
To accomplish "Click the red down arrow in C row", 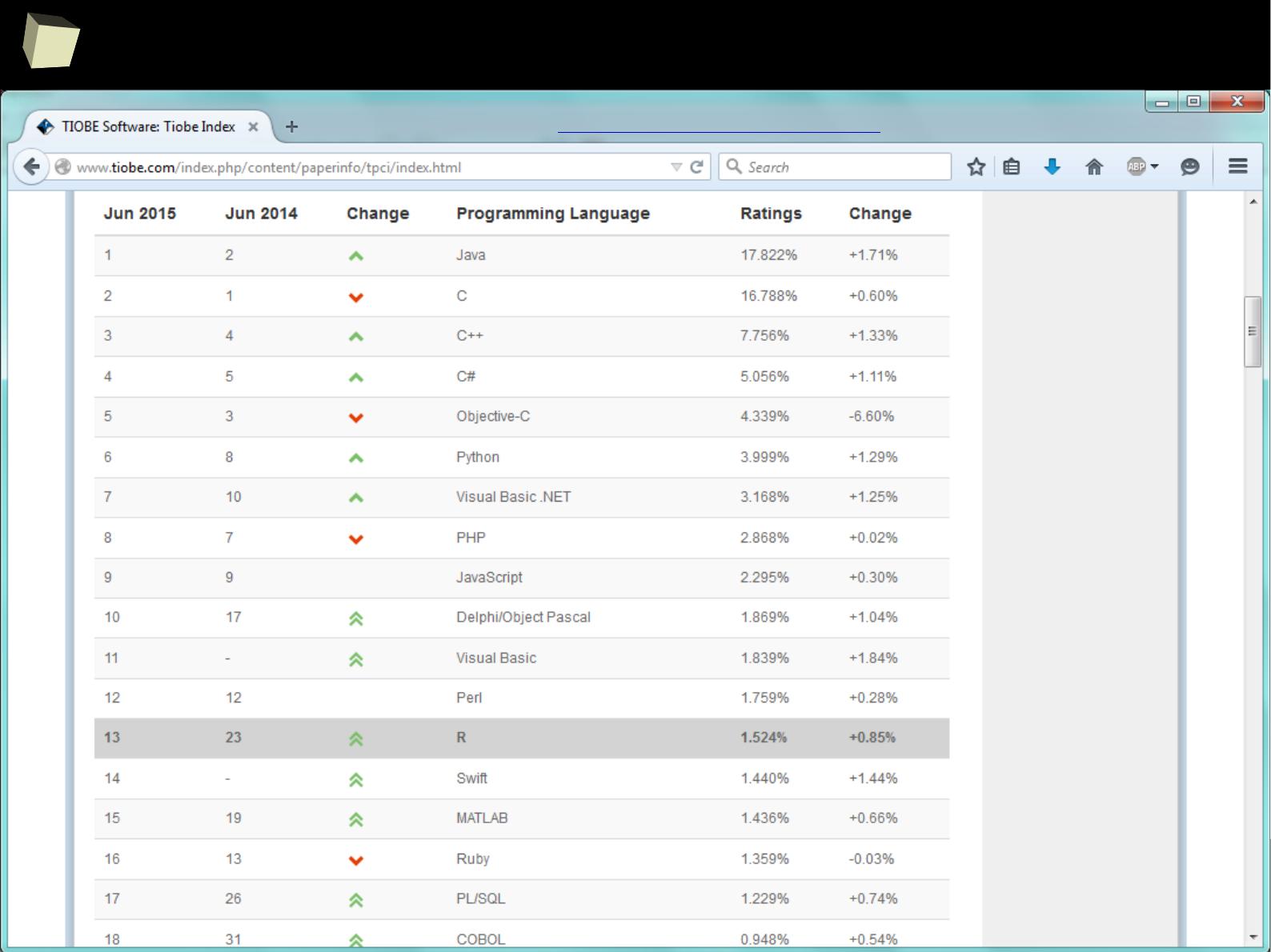I will (x=356, y=298).
